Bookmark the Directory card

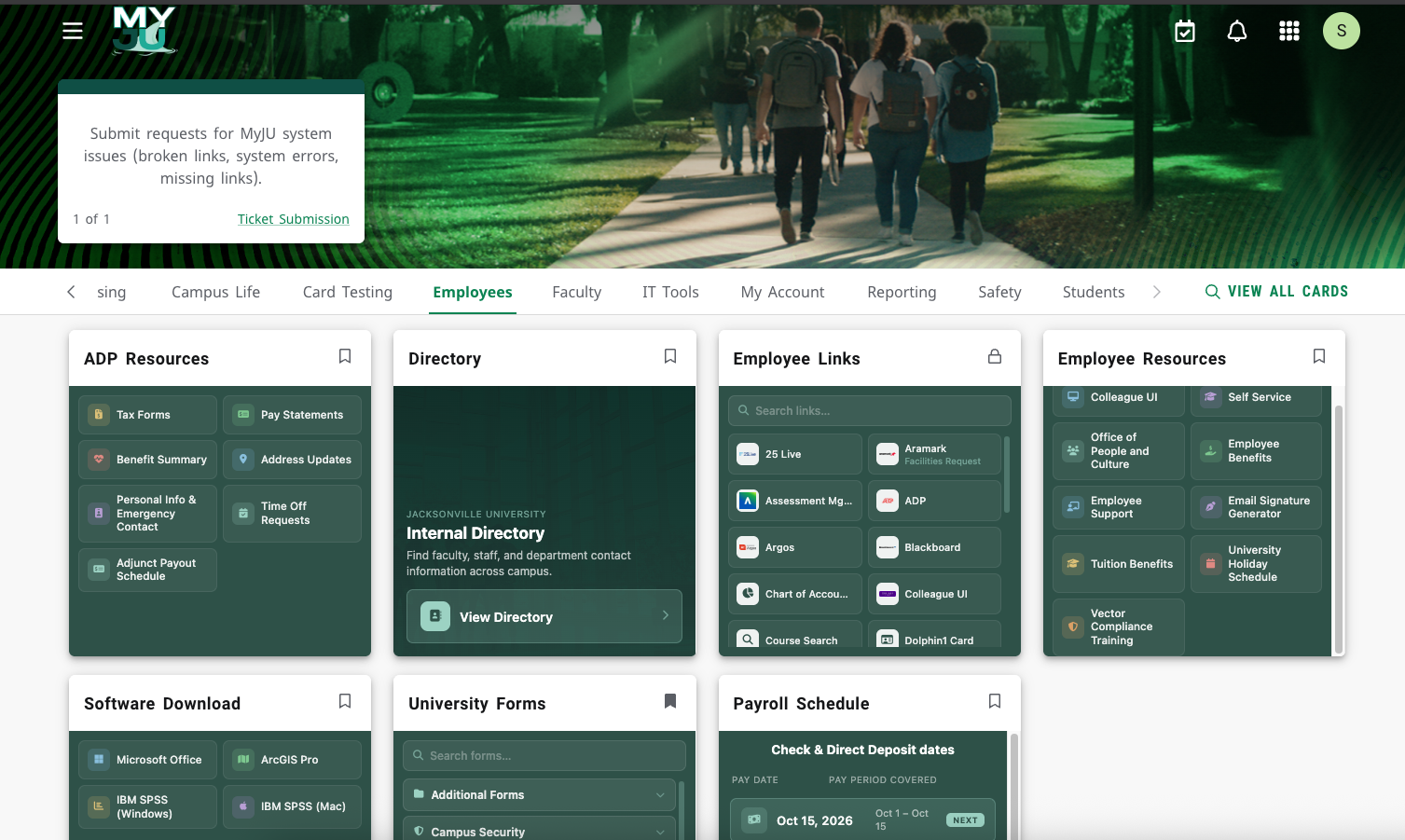coord(670,356)
